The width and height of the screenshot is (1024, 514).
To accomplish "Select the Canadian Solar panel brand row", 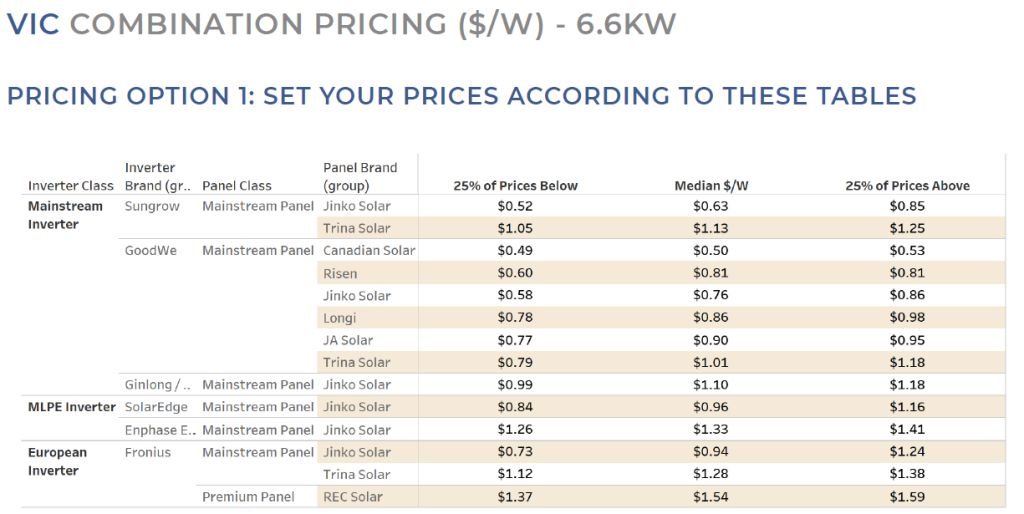I will tap(369, 250).
